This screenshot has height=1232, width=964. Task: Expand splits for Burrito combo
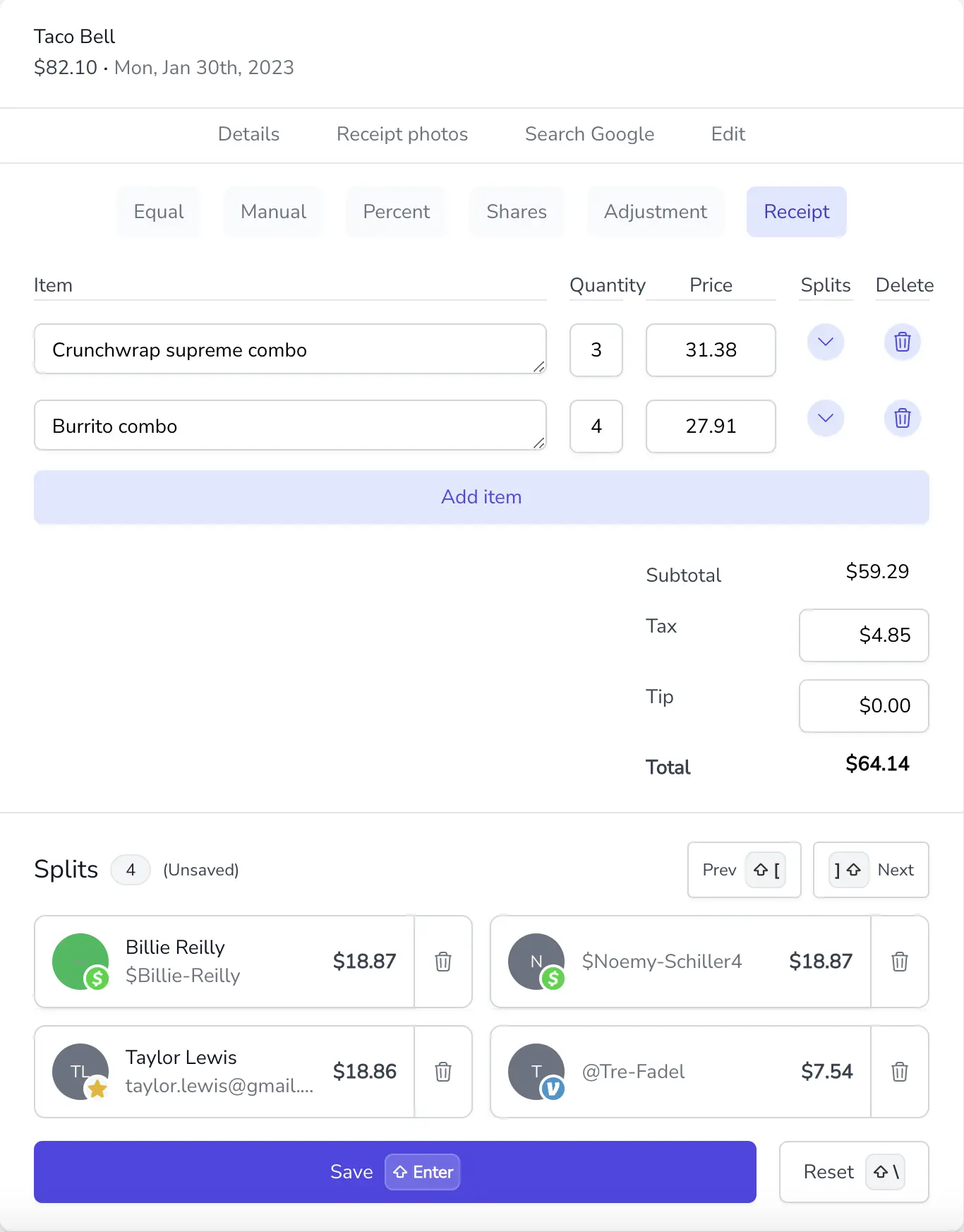pos(826,419)
